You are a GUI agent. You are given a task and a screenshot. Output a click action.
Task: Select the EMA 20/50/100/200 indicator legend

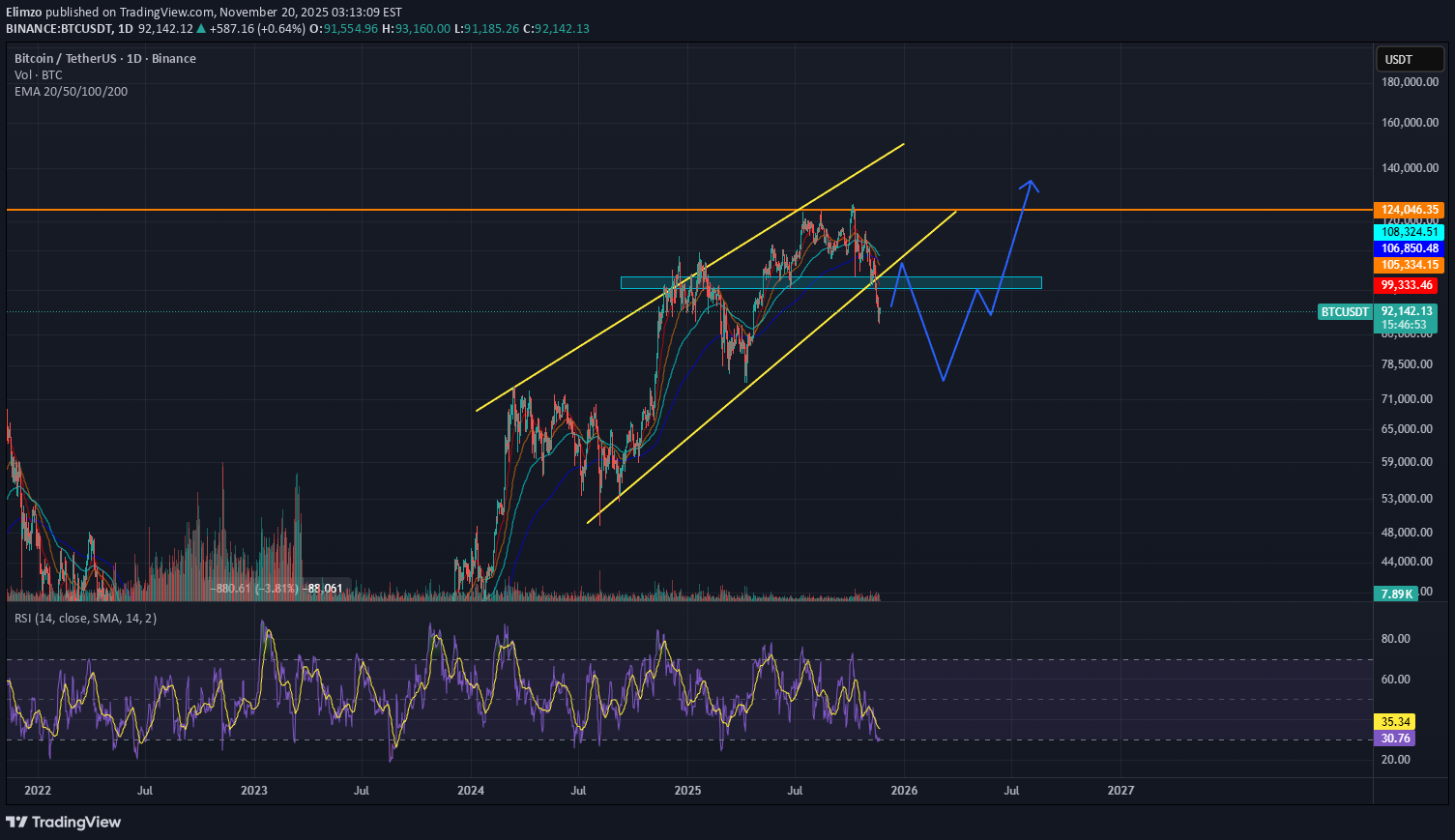pos(71,92)
